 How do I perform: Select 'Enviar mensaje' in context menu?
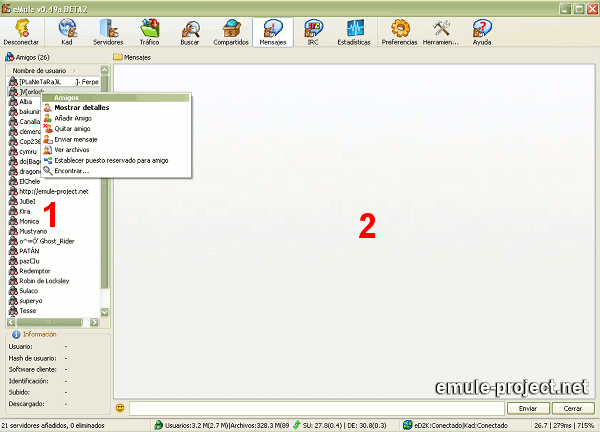pyautogui.click(x=77, y=140)
